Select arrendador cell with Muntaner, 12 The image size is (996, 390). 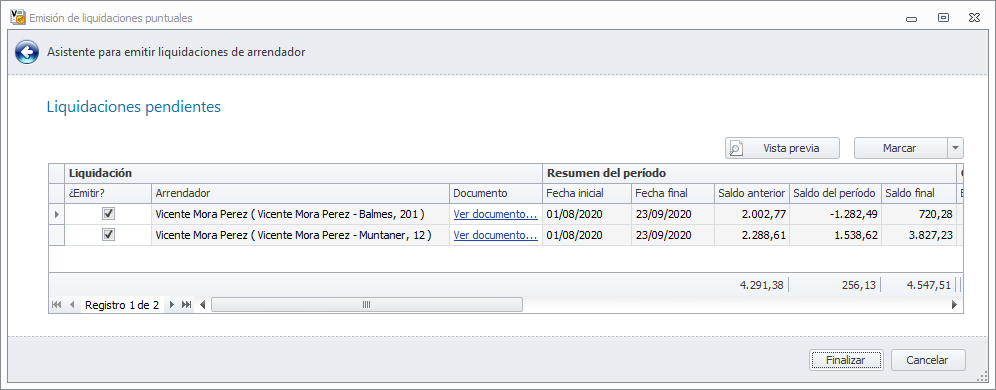click(301, 235)
